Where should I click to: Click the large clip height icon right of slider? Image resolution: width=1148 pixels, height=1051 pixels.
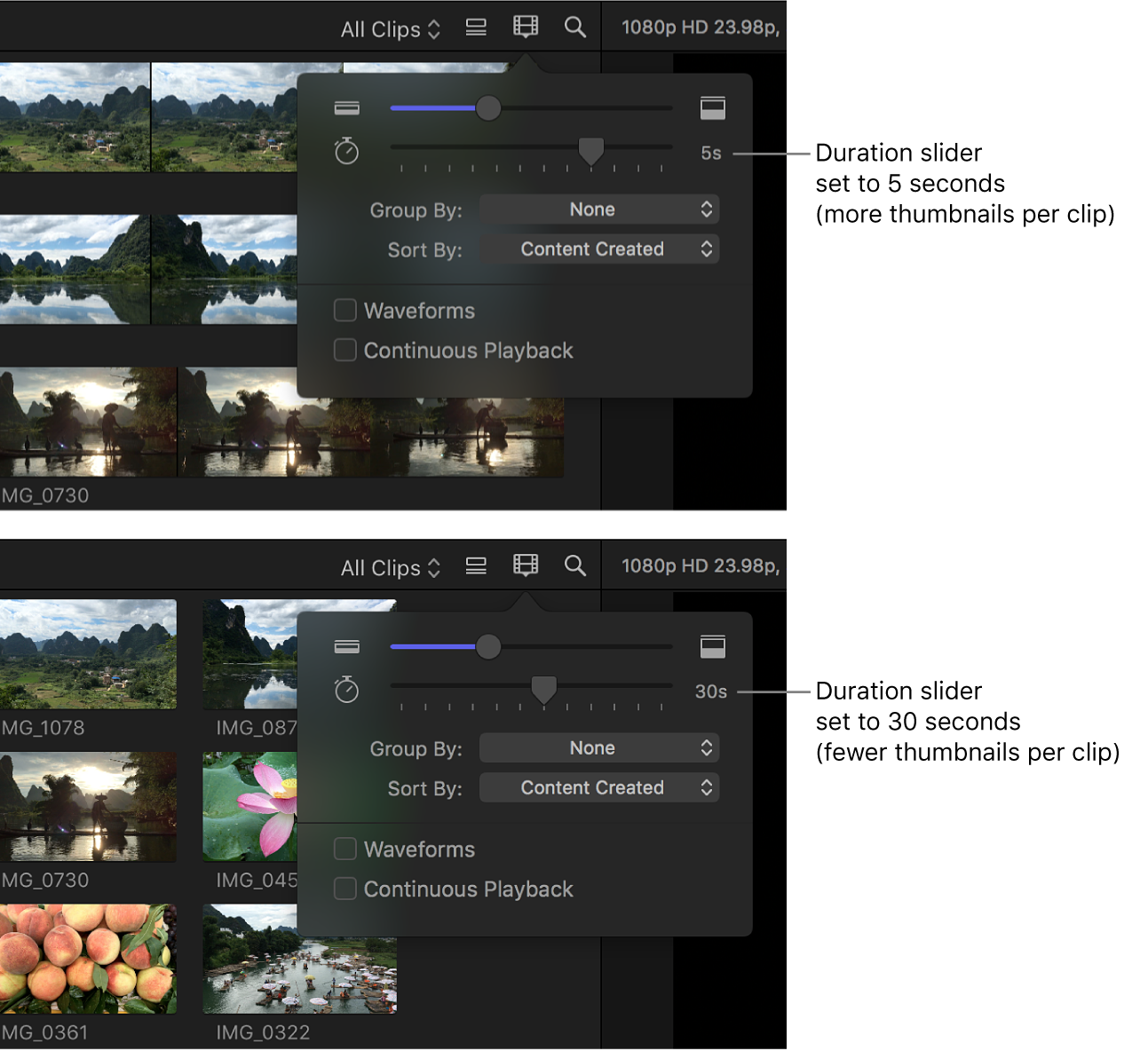click(x=714, y=107)
